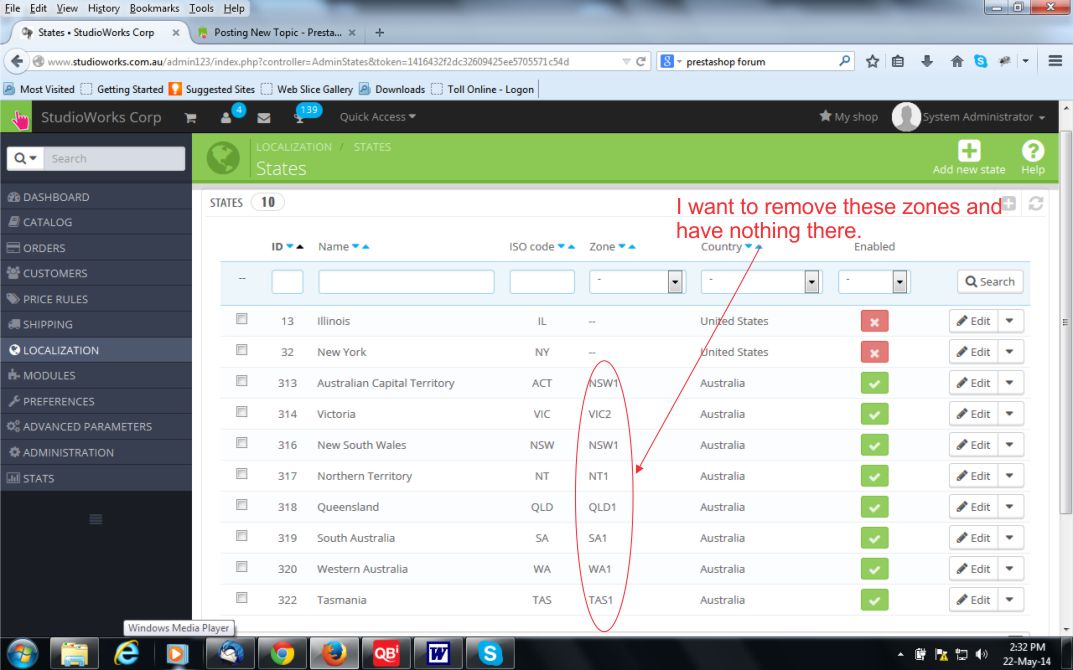
Task: Open the system administrator avatar
Action: tap(905, 116)
